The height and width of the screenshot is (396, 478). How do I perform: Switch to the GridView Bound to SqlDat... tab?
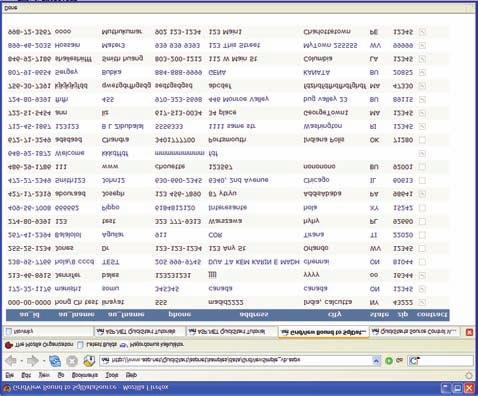pyautogui.click(x=323, y=332)
